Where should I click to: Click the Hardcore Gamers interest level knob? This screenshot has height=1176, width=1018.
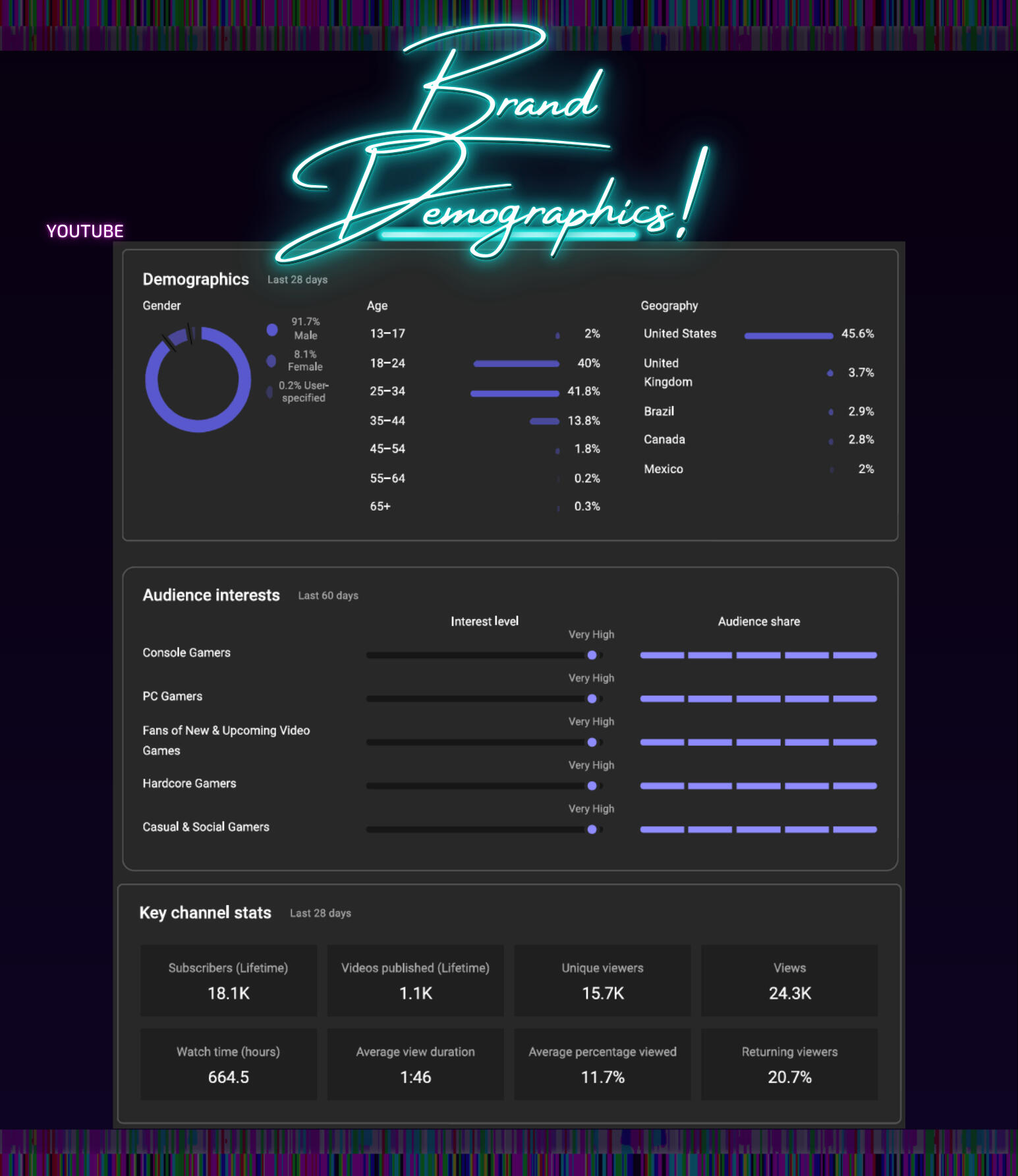click(592, 785)
